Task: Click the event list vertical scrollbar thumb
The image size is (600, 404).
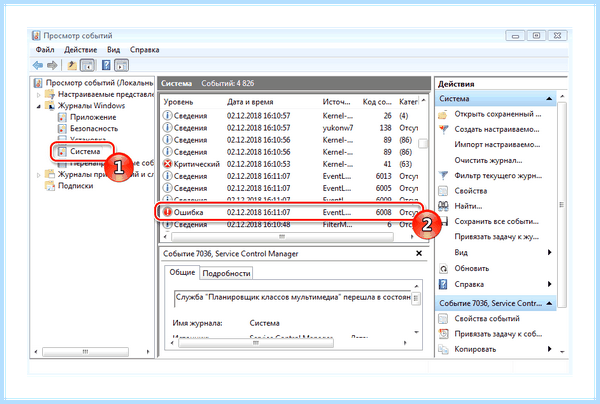Action: coord(422,143)
